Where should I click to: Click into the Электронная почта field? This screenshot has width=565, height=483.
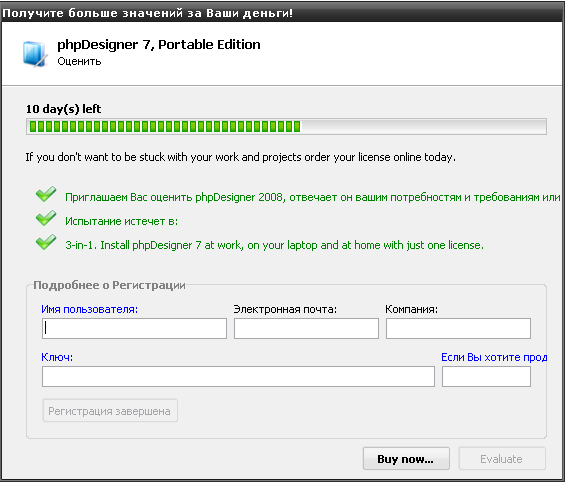click(306, 328)
